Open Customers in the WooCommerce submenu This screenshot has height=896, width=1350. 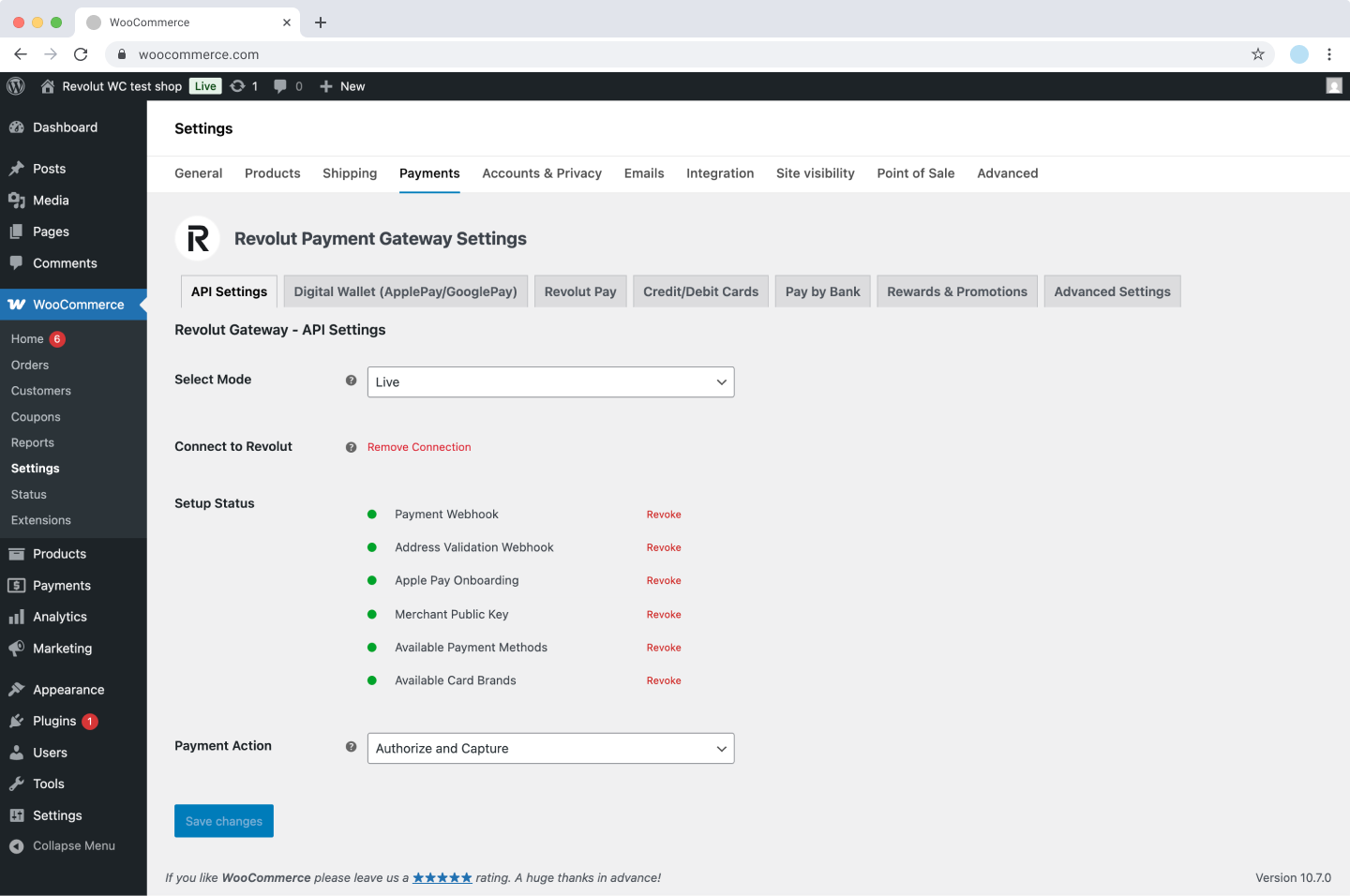point(41,391)
